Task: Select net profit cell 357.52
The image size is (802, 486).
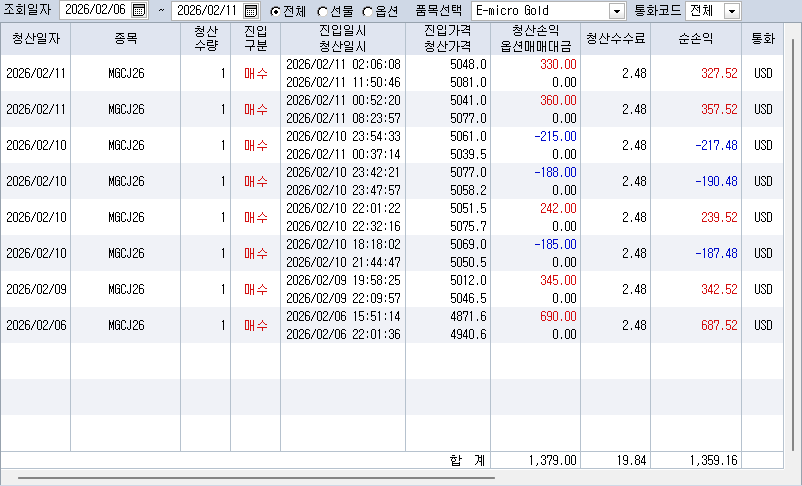Action: (x=719, y=109)
